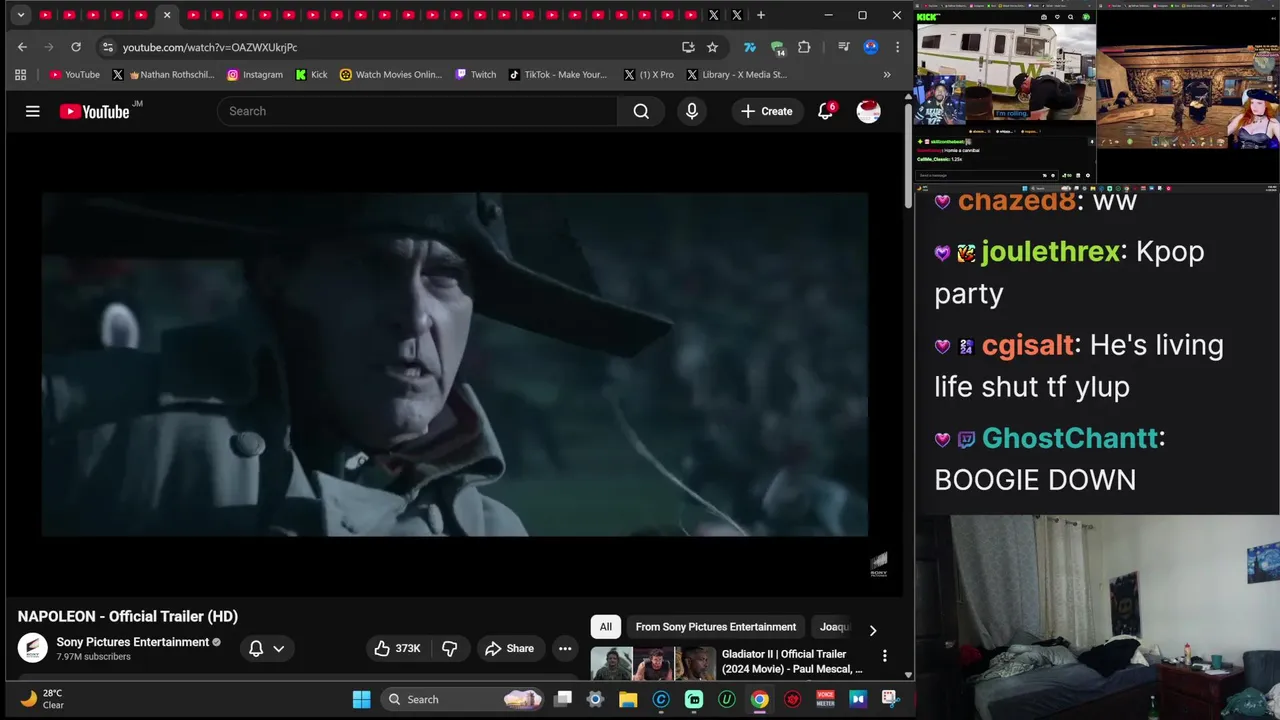Open the Watch Movies Online bookmark
This screenshot has width=1280, height=720.
[x=391, y=74]
